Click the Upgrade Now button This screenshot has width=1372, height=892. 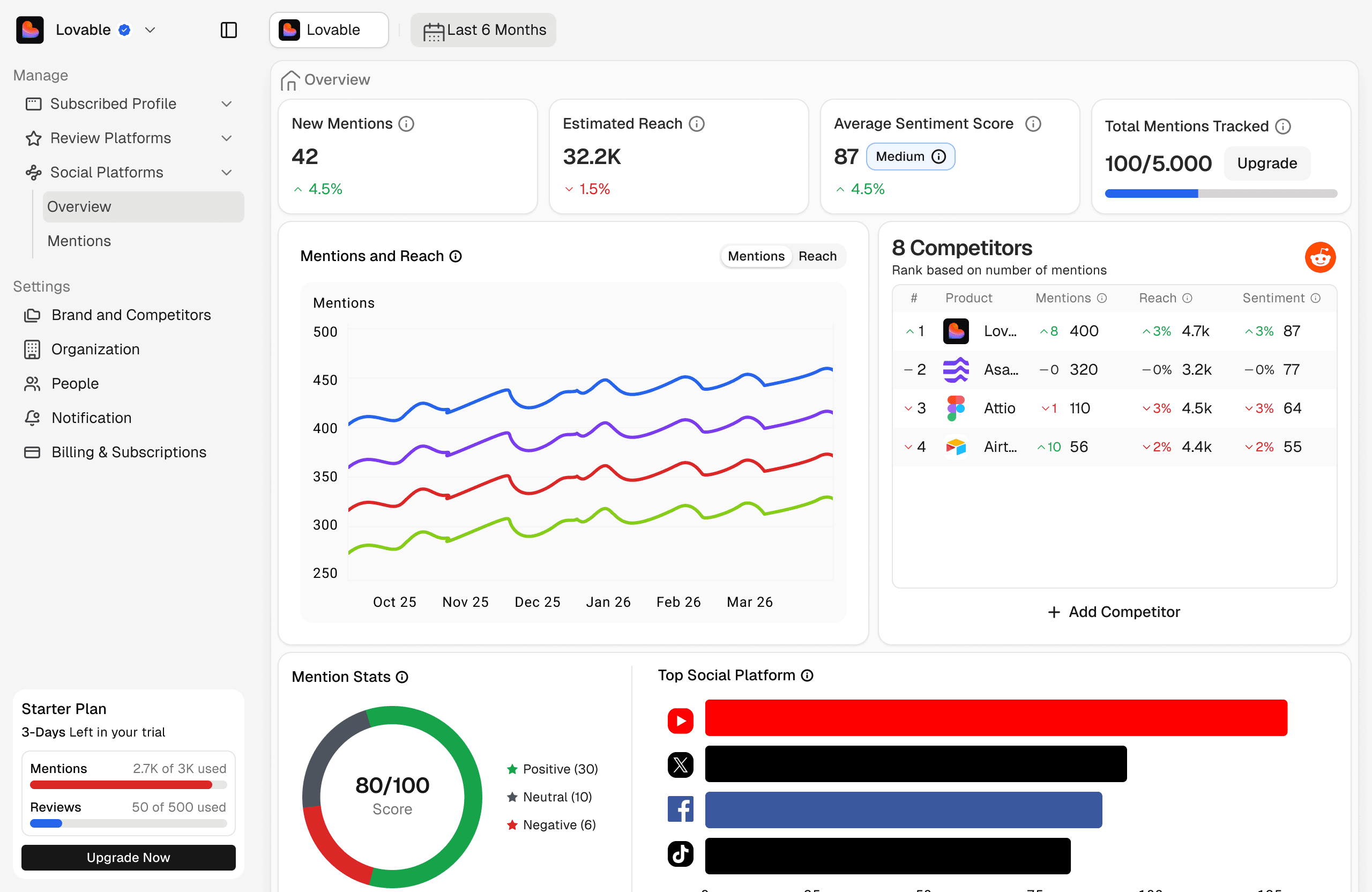pyautogui.click(x=128, y=857)
